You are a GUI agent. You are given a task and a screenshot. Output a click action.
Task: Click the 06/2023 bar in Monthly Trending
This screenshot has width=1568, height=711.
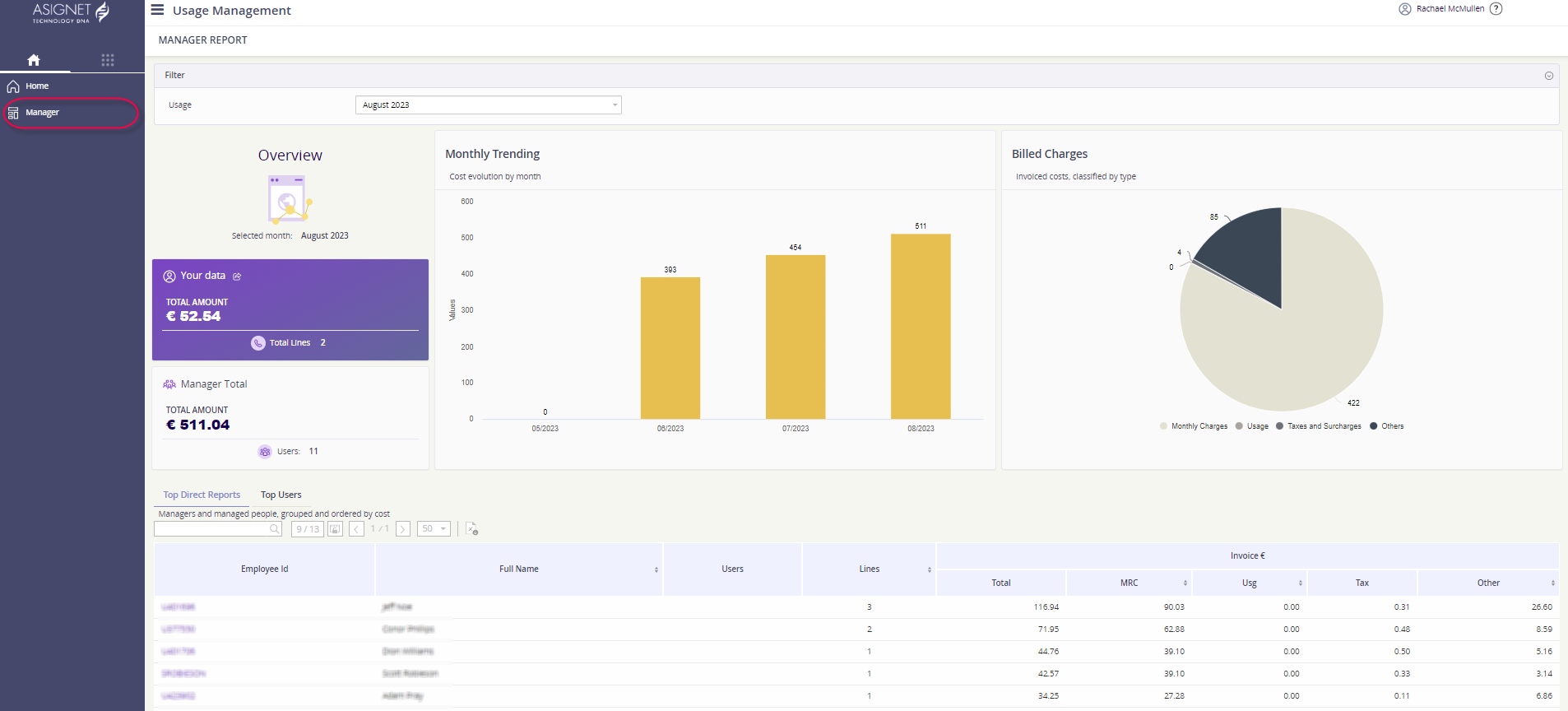[x=670, y=348]
